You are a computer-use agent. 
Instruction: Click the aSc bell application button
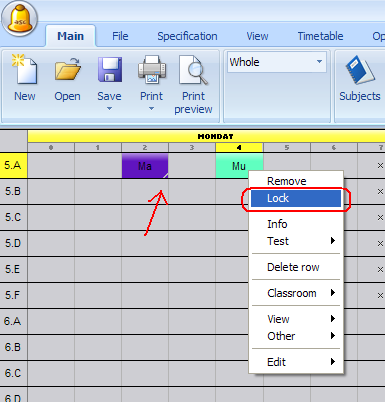click(19, 19)
